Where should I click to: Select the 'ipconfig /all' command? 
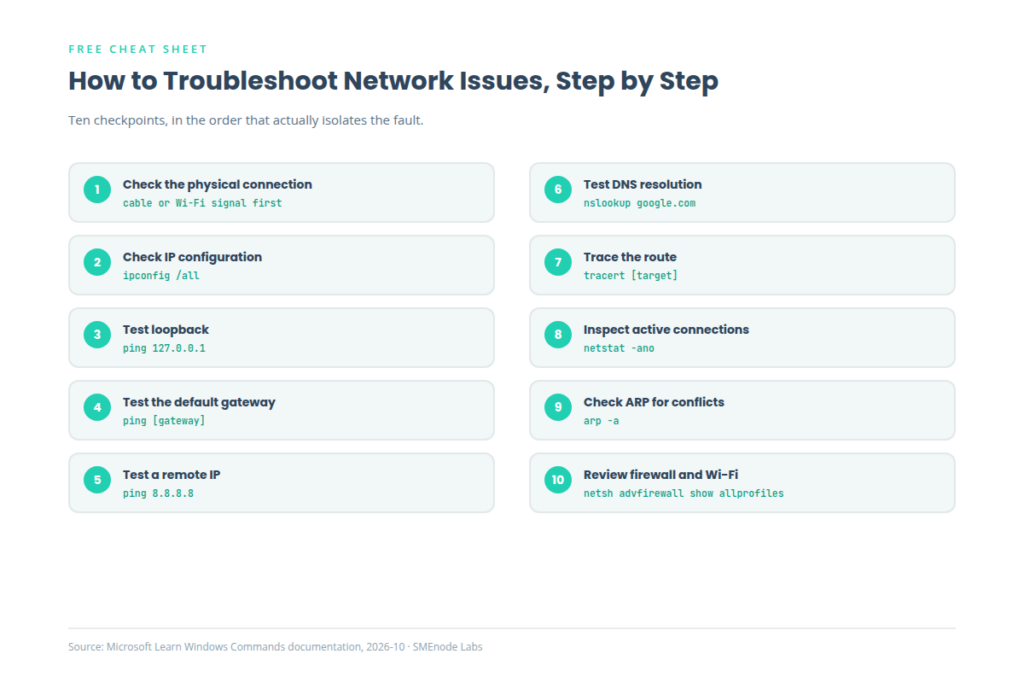click(x=161, y=276)
